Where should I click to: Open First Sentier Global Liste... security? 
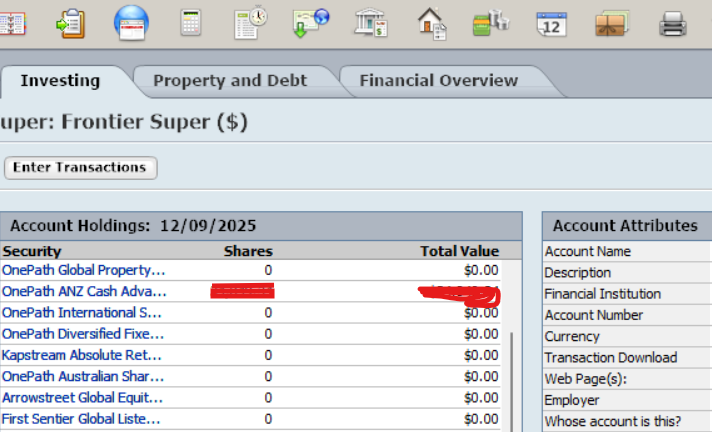coord(81,419)
